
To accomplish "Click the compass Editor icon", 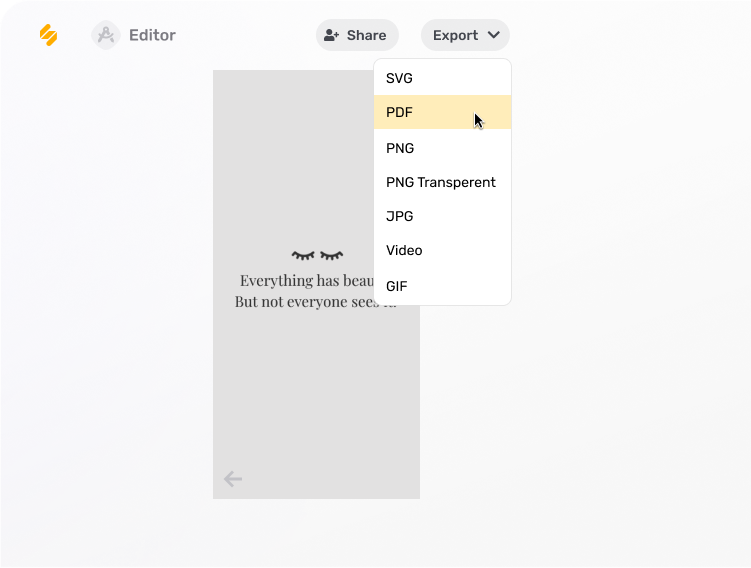I will [105, 35].
